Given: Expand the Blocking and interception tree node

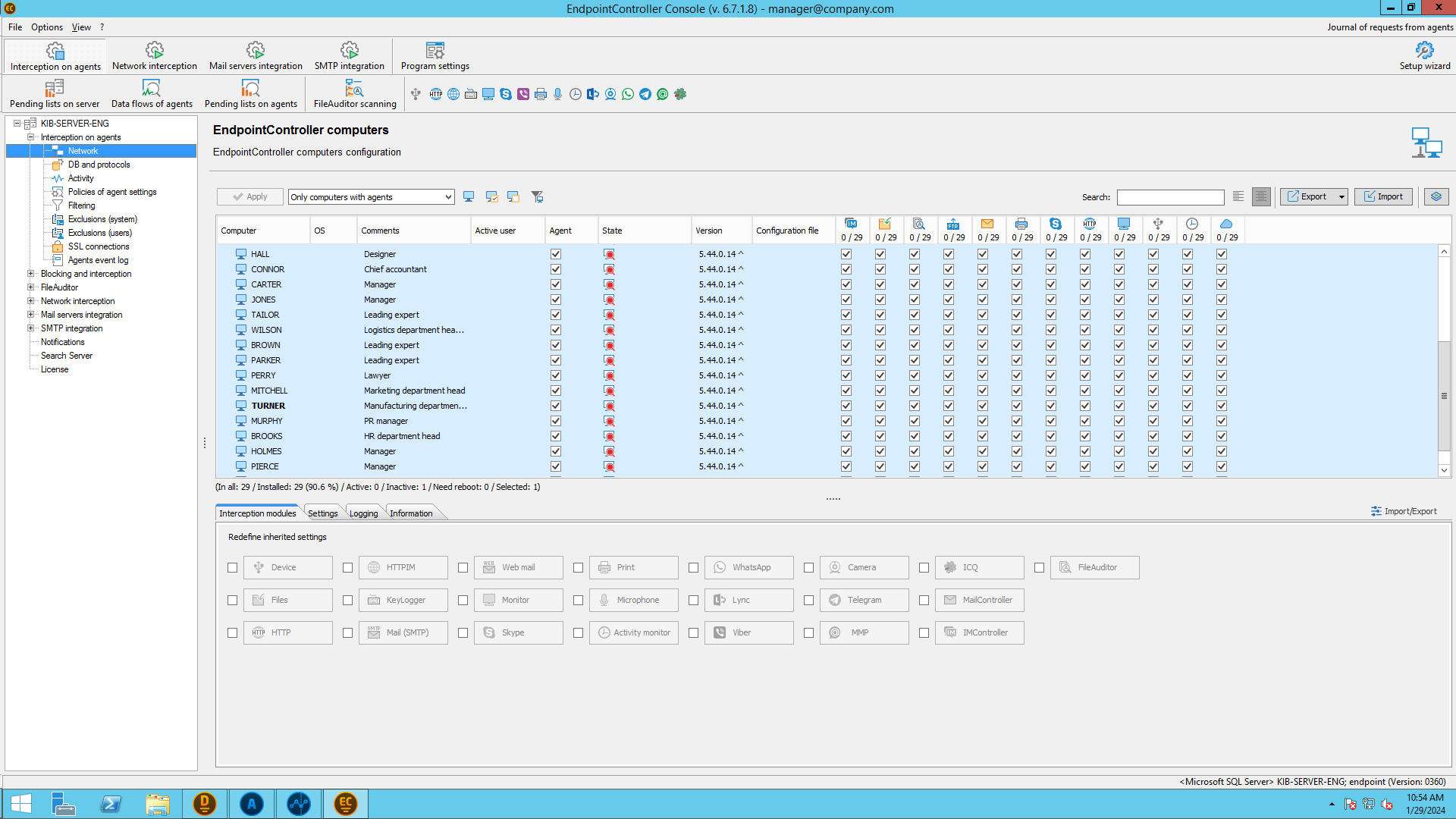Looking at the screenshot, I should click(31, 274).
